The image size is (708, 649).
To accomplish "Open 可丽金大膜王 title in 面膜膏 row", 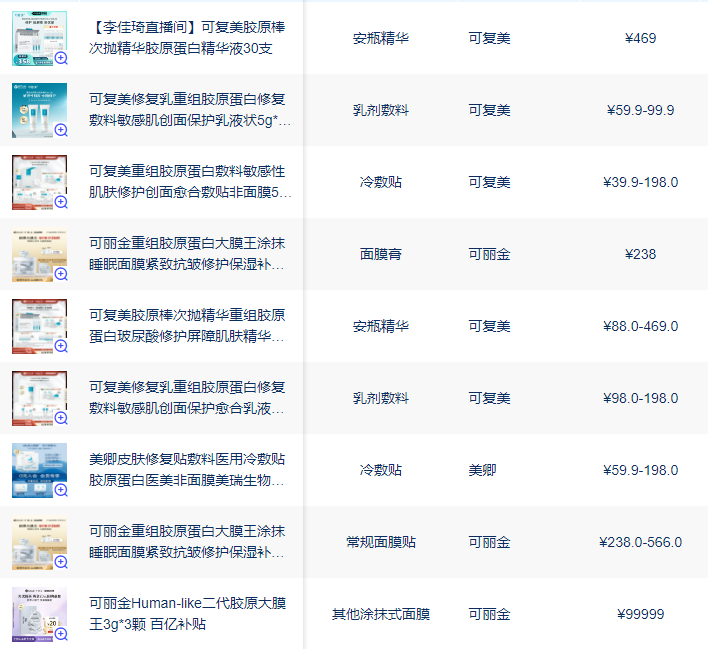I will (187, 254).
